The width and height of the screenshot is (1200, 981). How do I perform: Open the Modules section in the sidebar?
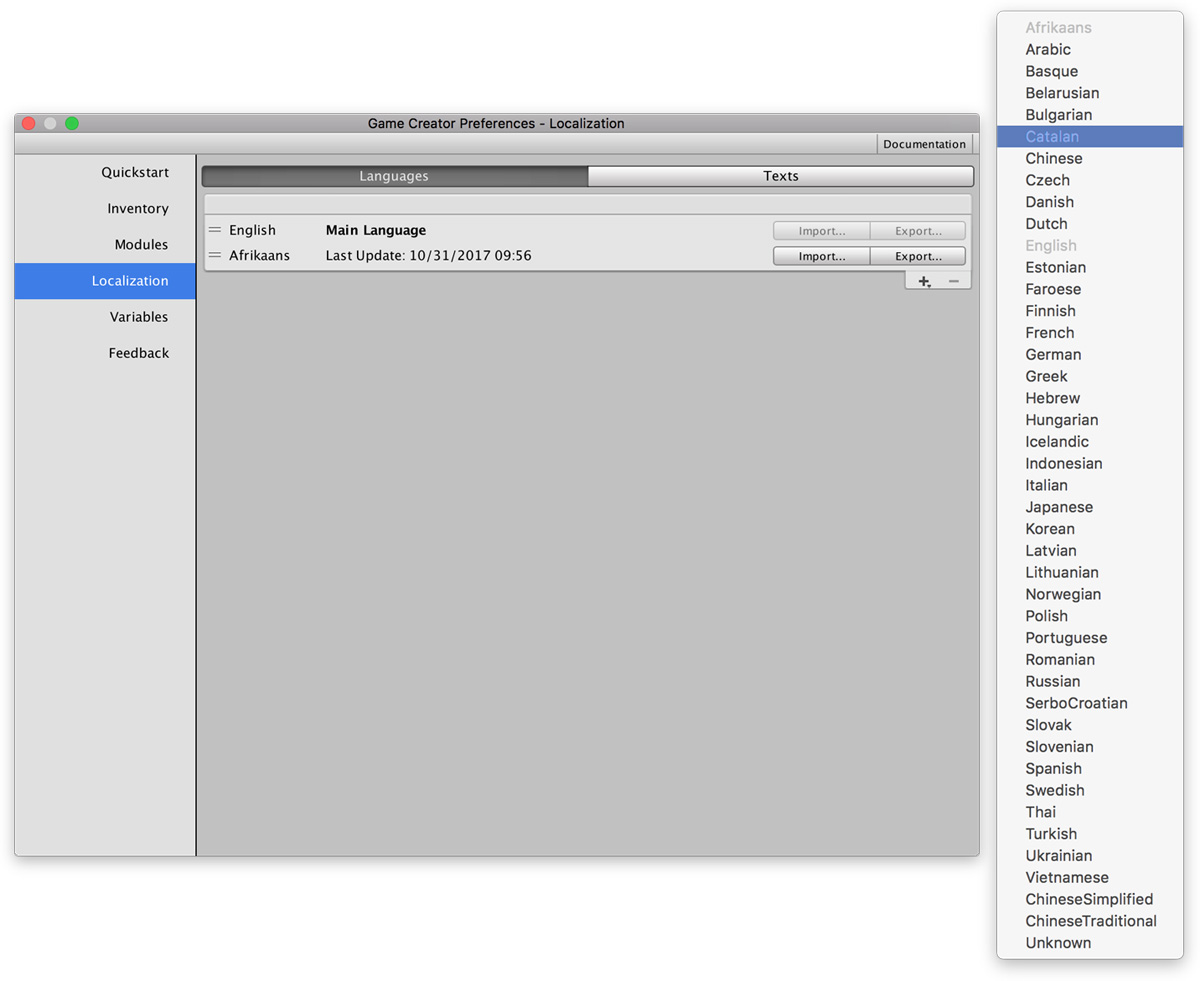(x=105, y=245)
